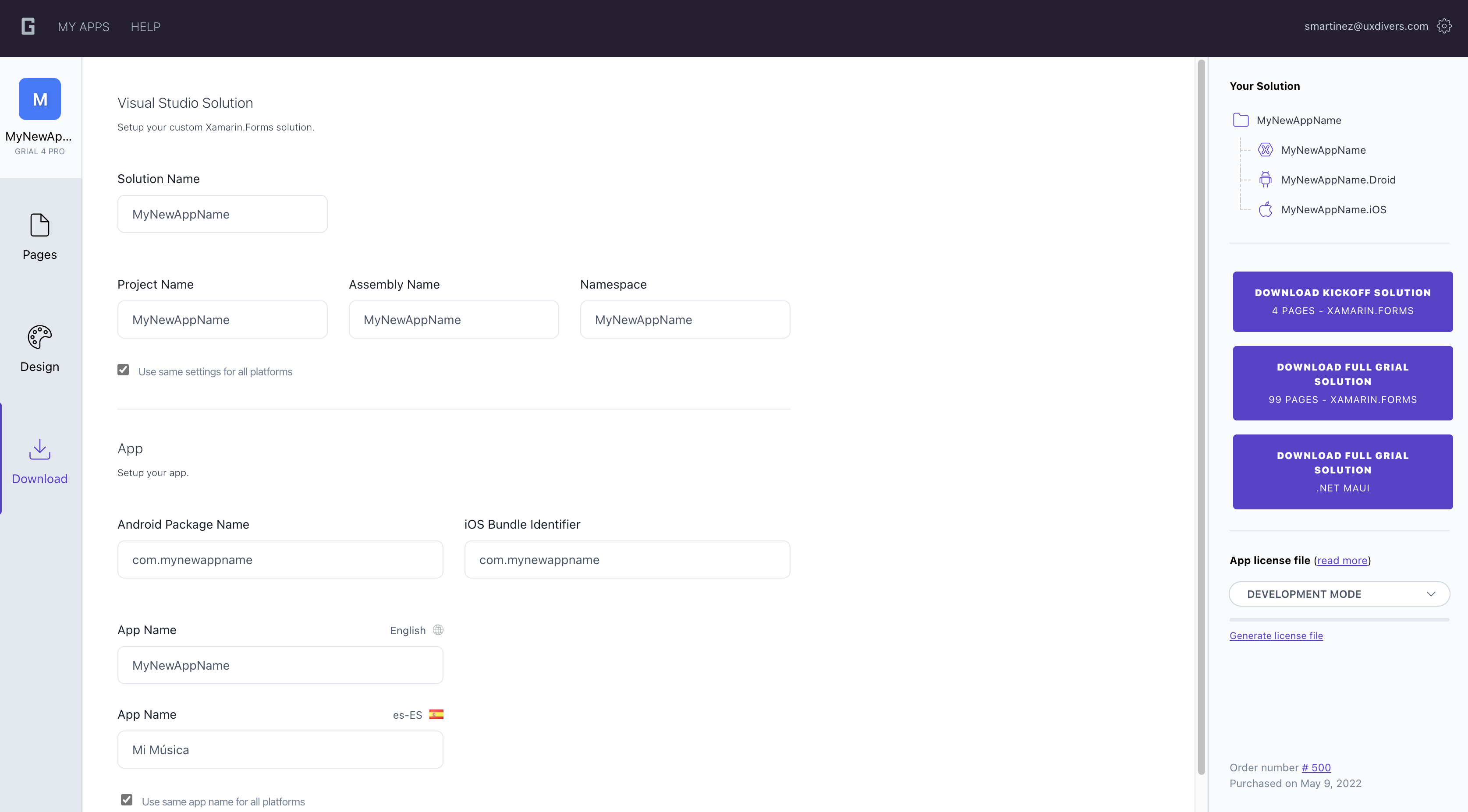
Task: Toggle Use same app name for all platforms
Action: (x=127, y=800)
